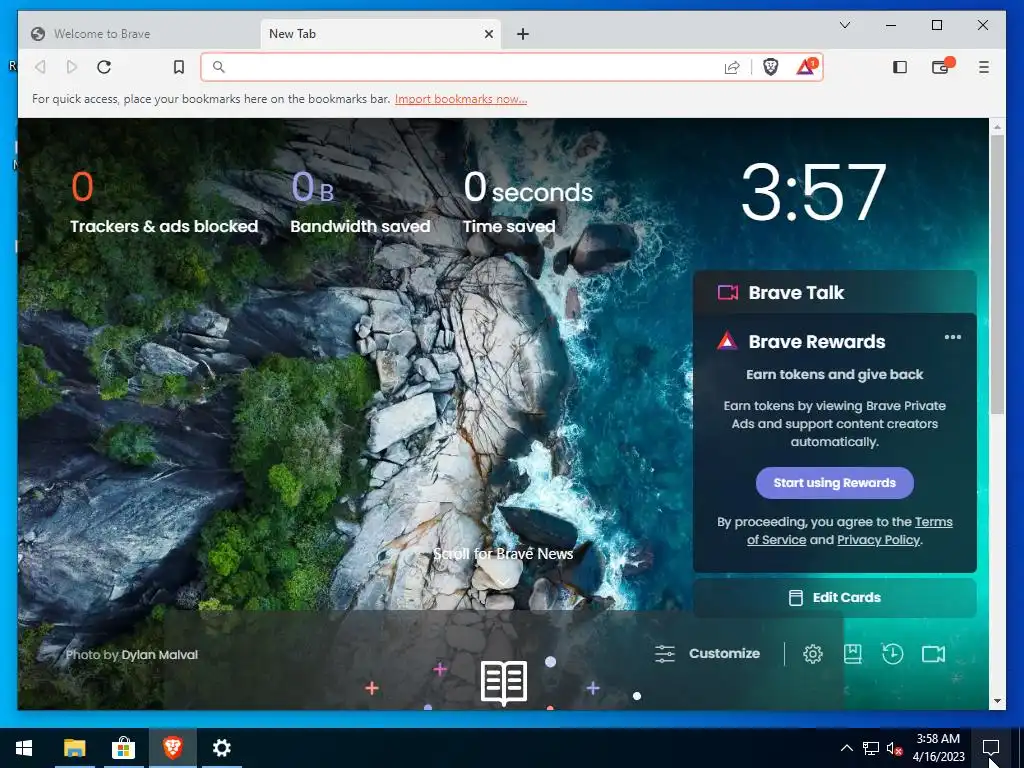This screenshot has width=1024, height=768.
Task: Open a new tab with plus button
Action: (x=522, y=34)
